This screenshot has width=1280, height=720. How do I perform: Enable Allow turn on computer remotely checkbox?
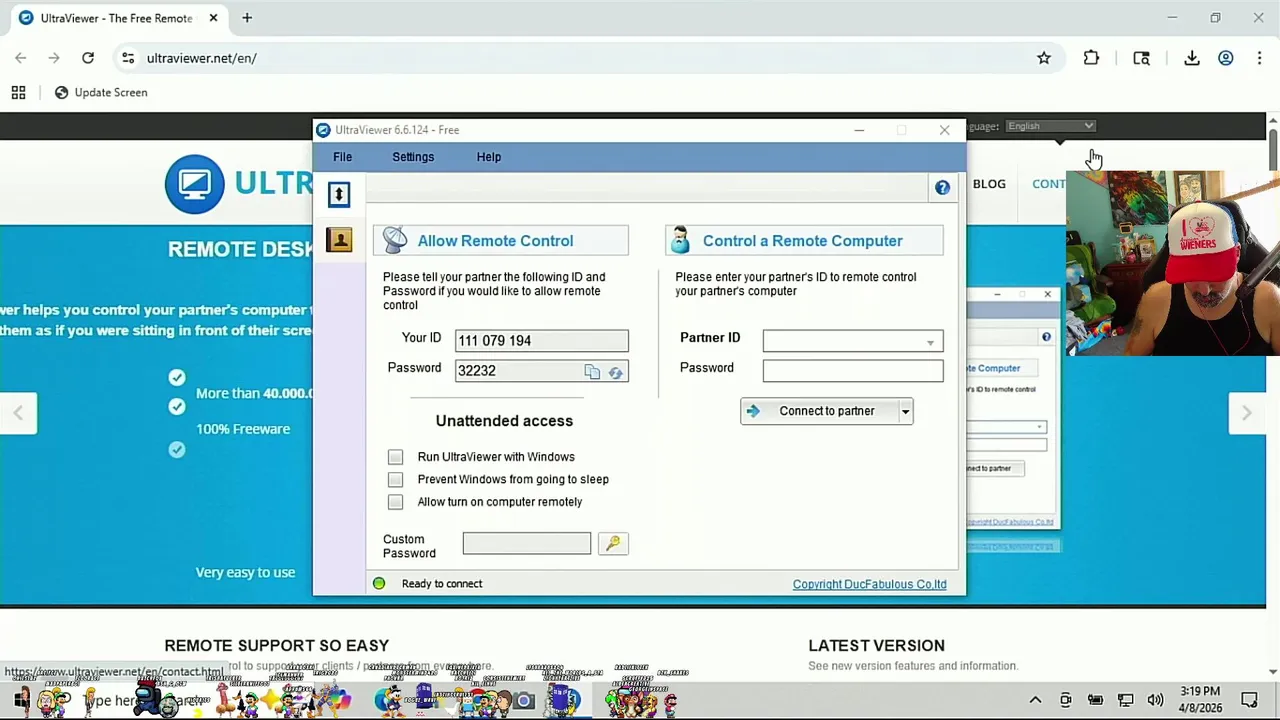[x=395, y=502]
